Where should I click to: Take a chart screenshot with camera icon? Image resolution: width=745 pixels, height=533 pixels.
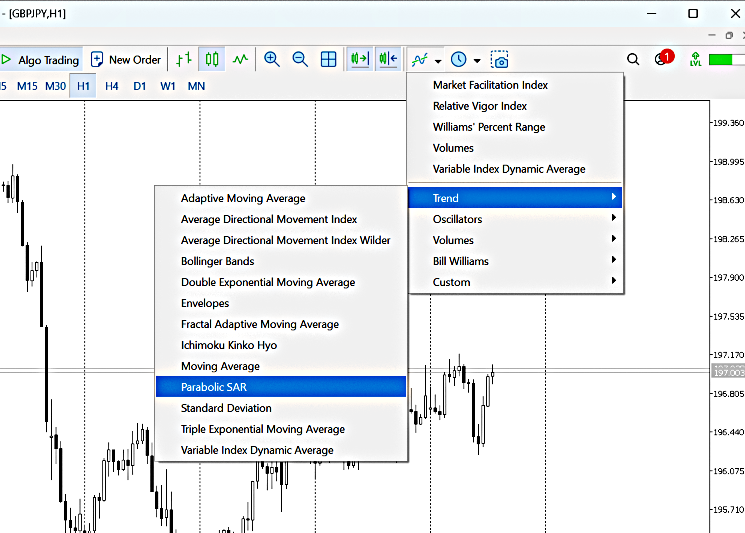click(x=500, y=59)
